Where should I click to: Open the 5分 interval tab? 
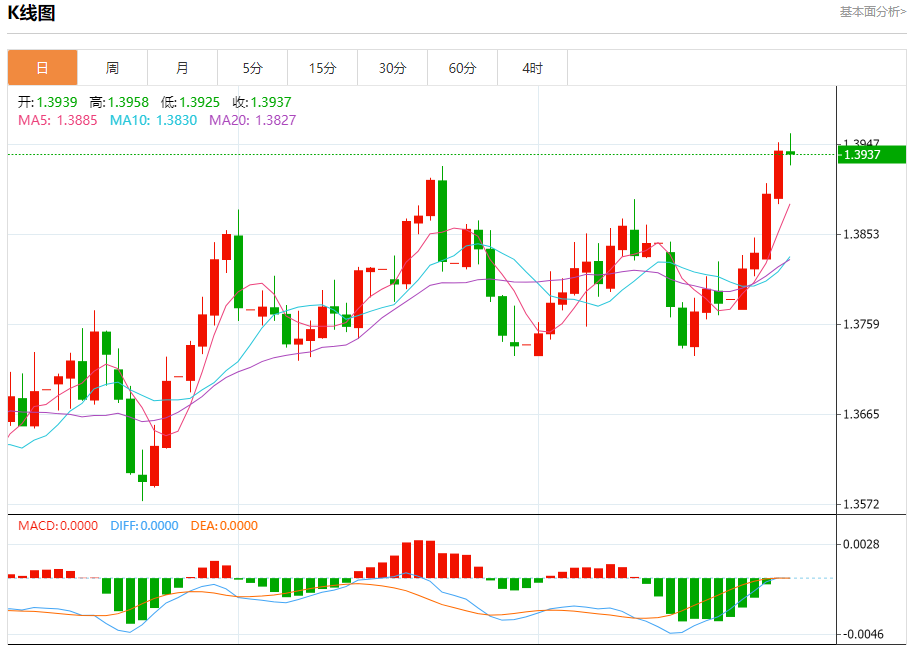pyautogui.click(x=252, y=68)
